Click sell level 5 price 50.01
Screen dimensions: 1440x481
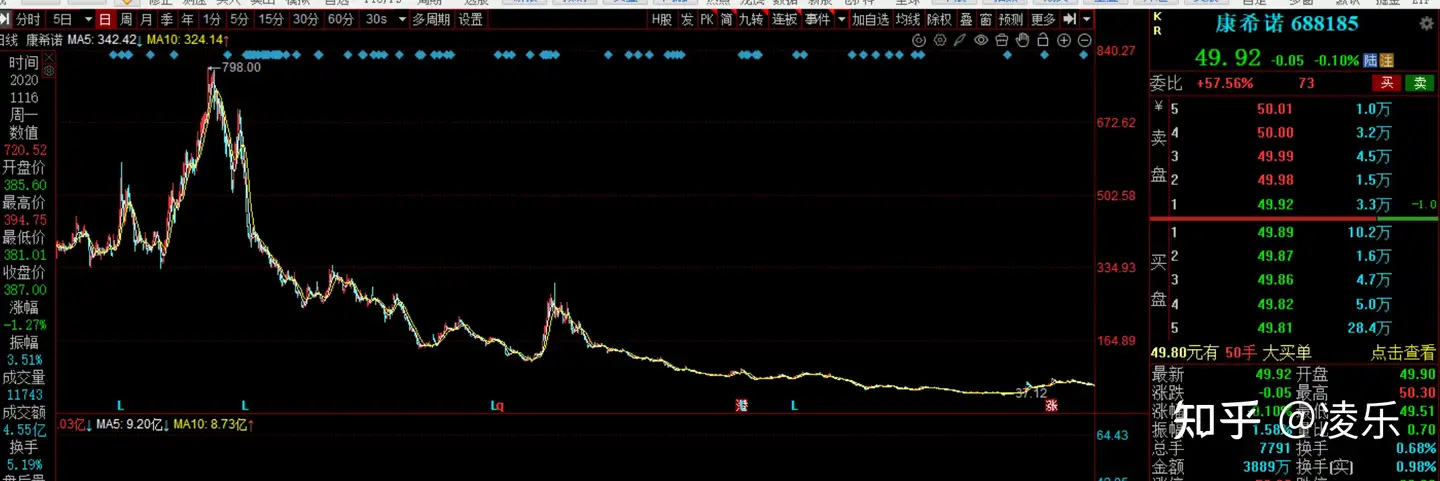coord(1275,109)
